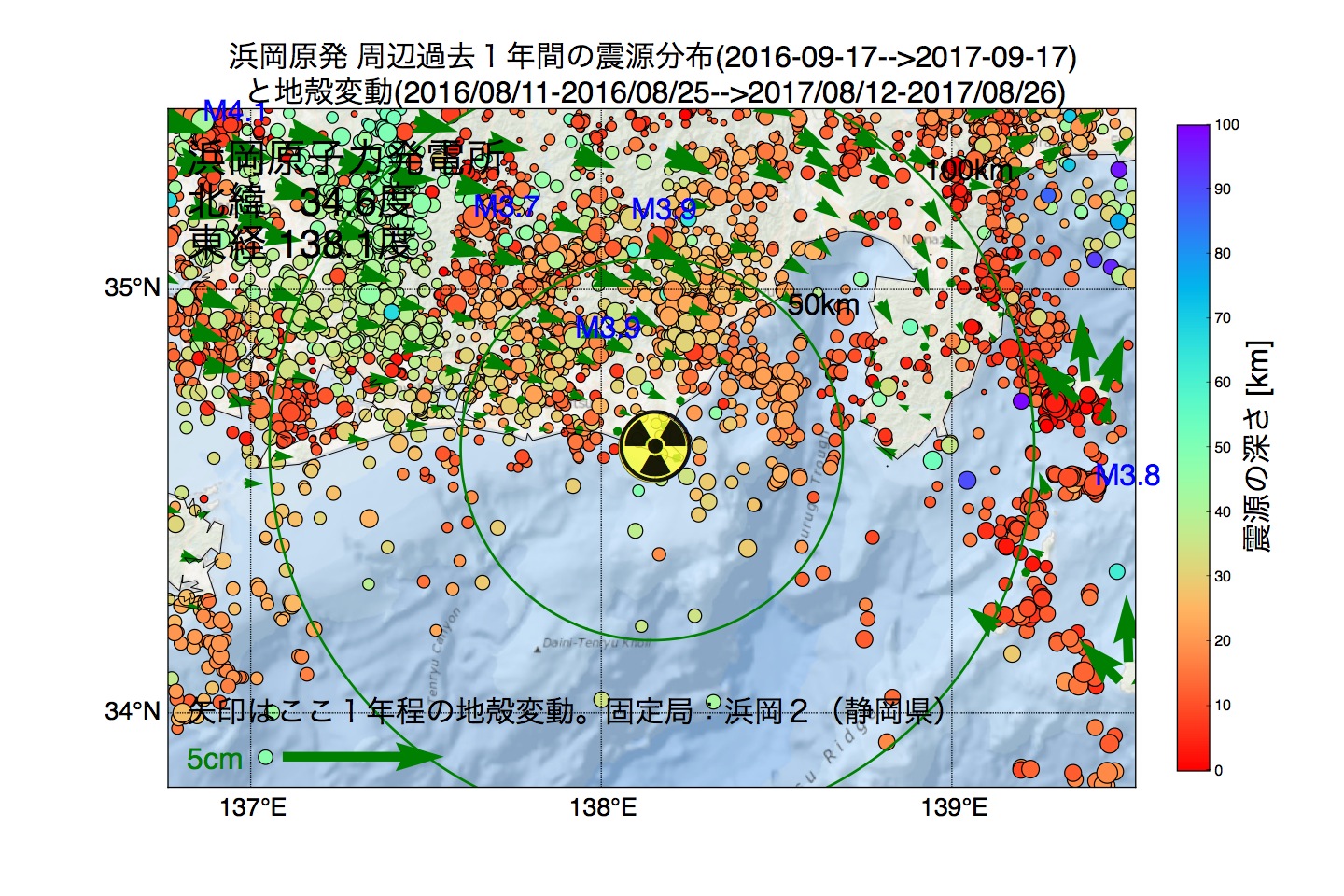This screenshot has width=1344, height=896.
Task: Click the 50 tick label on colorbar
Action: [1222, 447]
